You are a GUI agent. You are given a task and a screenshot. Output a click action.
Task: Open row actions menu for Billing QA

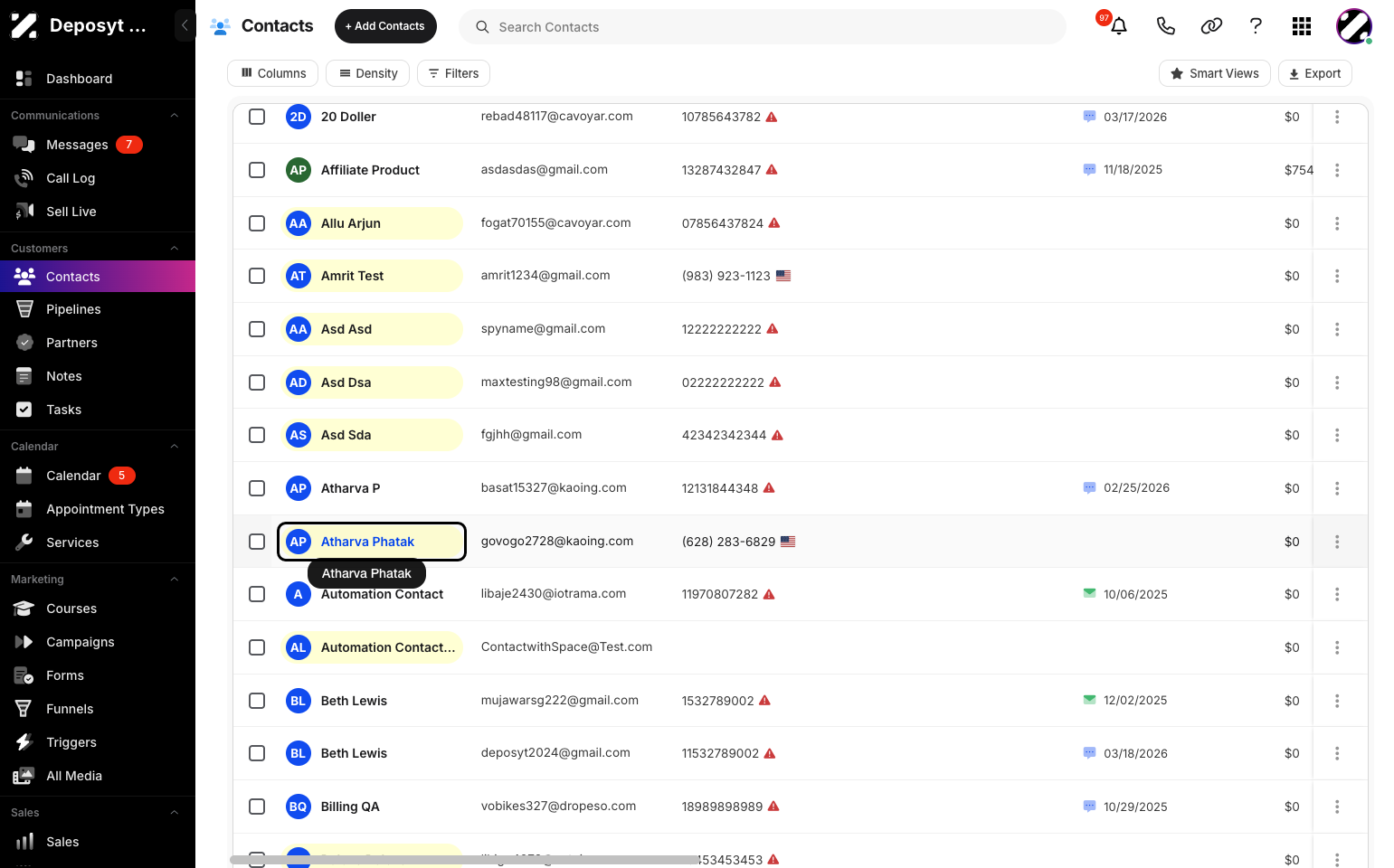1337,807
